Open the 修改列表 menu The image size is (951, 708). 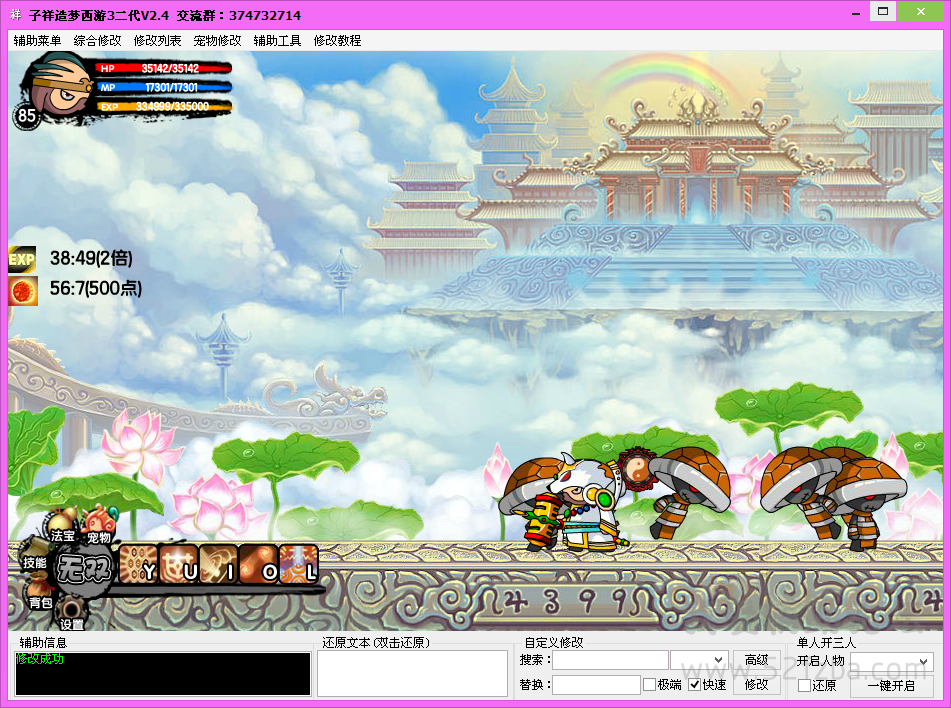[158, 41]
